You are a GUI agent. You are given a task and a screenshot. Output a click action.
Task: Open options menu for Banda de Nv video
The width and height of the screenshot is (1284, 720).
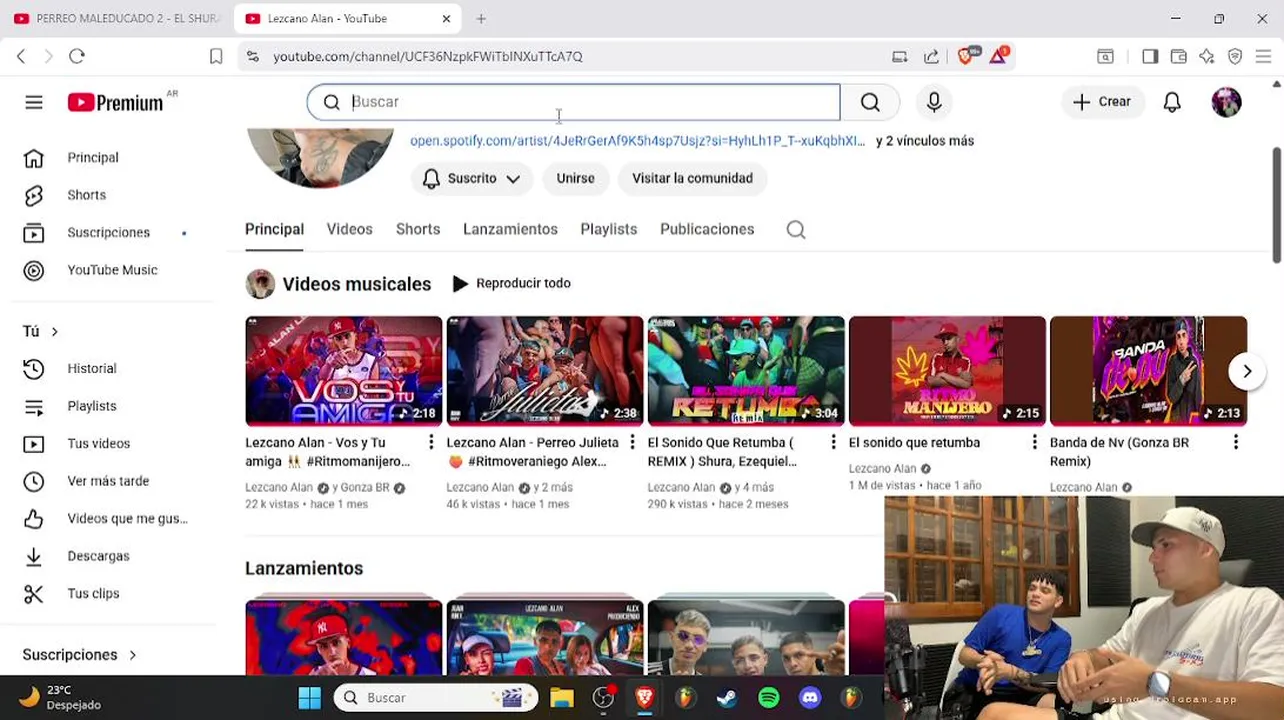pos(1235,443)
